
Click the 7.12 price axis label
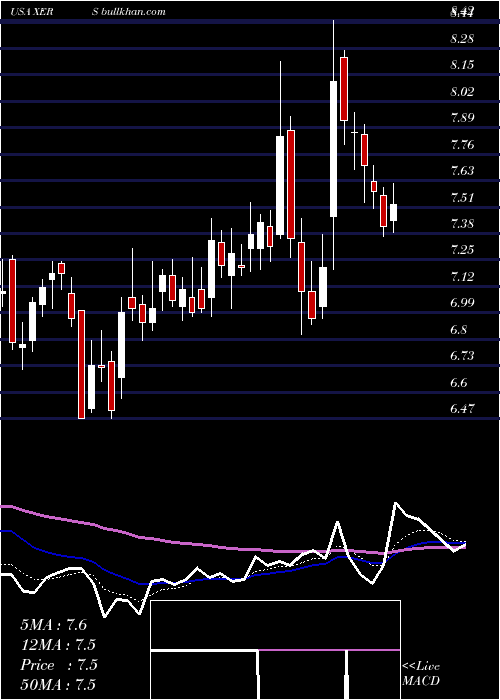pos(462,277)
